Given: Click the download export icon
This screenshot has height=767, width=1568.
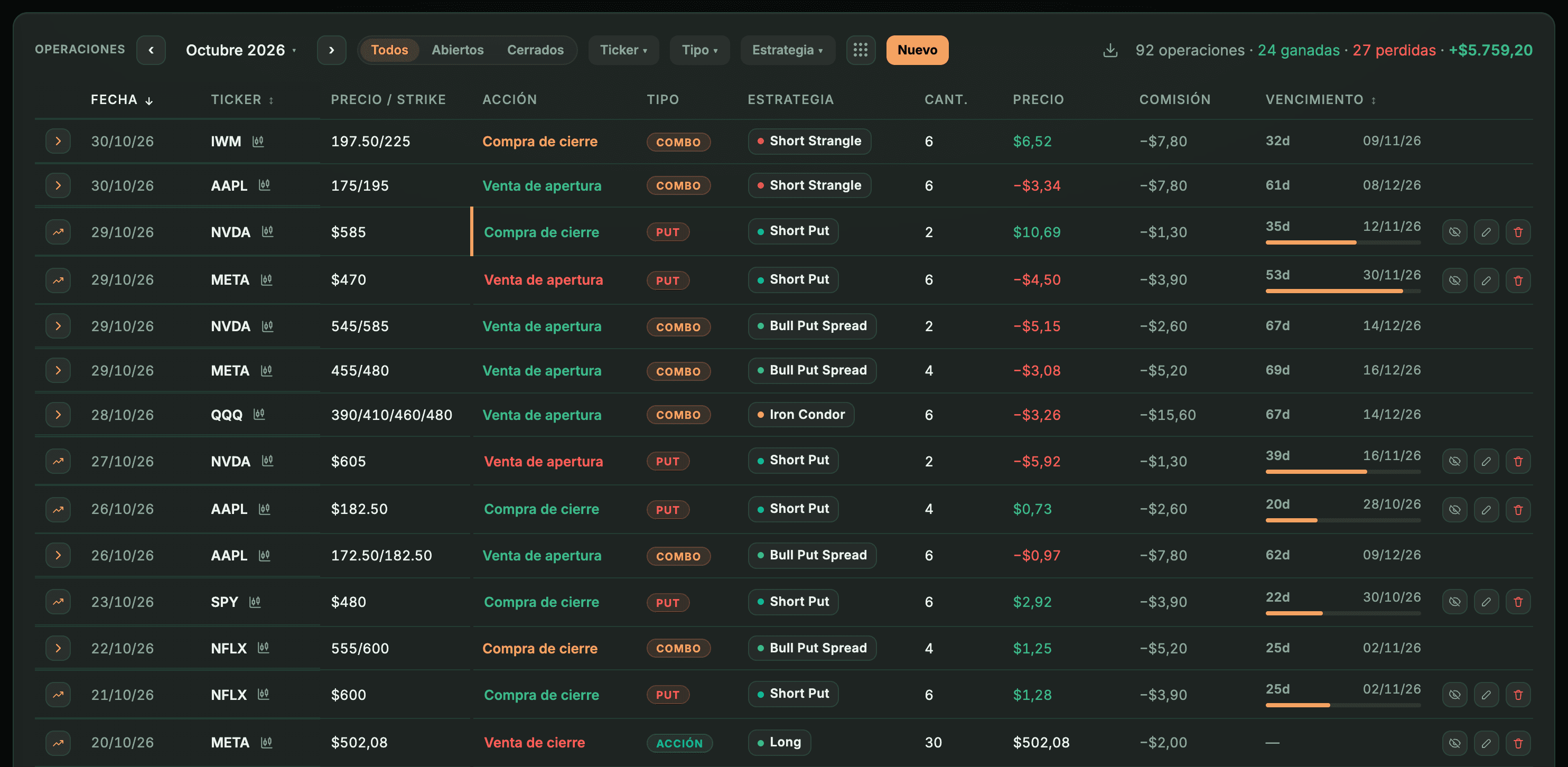Looking at the screenshot, I should 1110,50.
